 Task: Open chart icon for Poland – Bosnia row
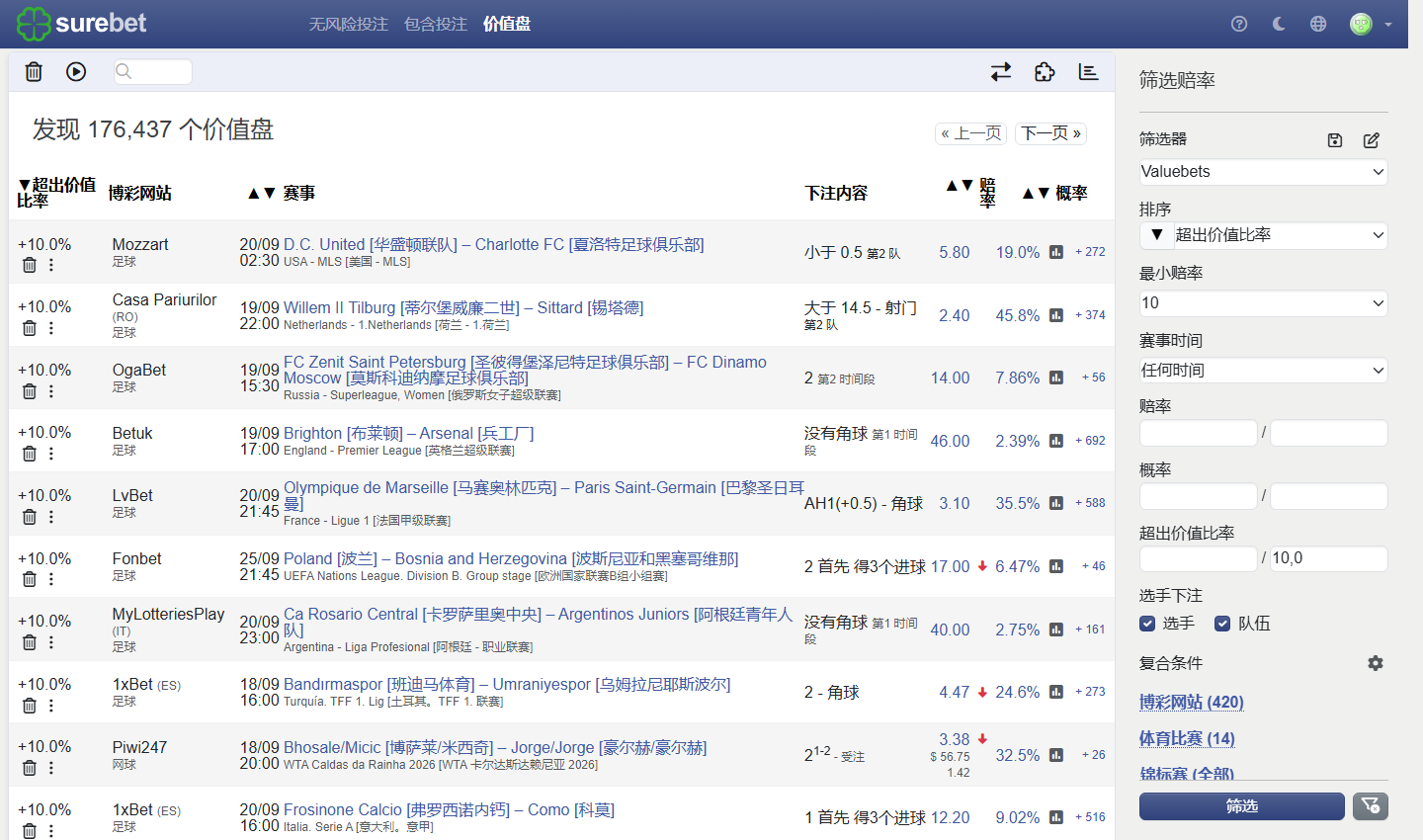1056,566
